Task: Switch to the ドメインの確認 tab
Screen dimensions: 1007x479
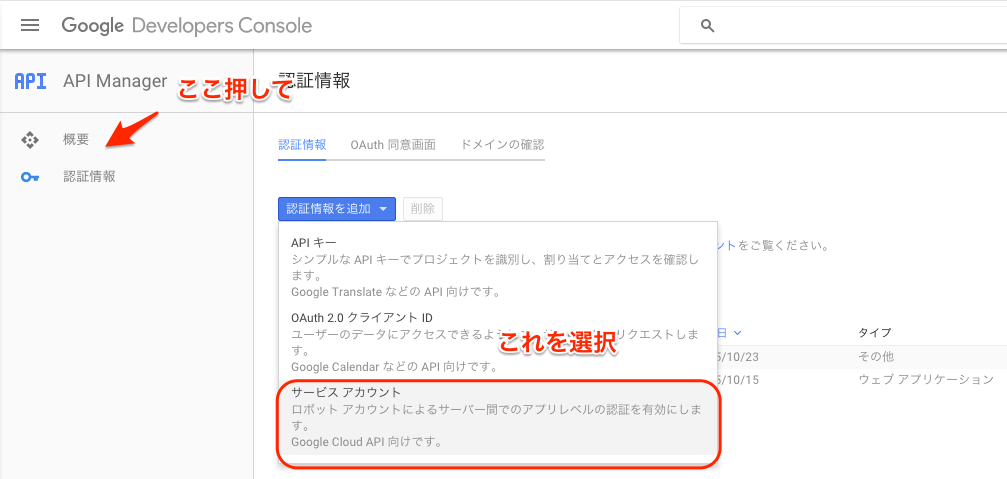Action: tap(502, 144)
